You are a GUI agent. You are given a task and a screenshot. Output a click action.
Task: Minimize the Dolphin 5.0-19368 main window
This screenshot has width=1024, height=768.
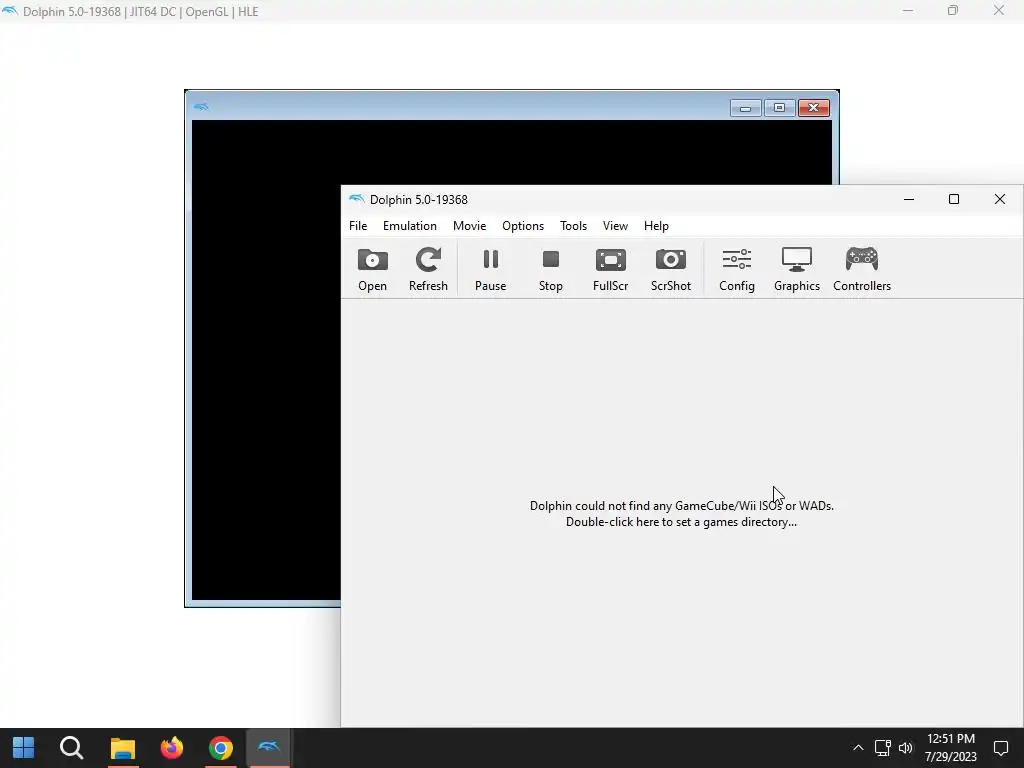pyautogui.click(x=908, y=199)
